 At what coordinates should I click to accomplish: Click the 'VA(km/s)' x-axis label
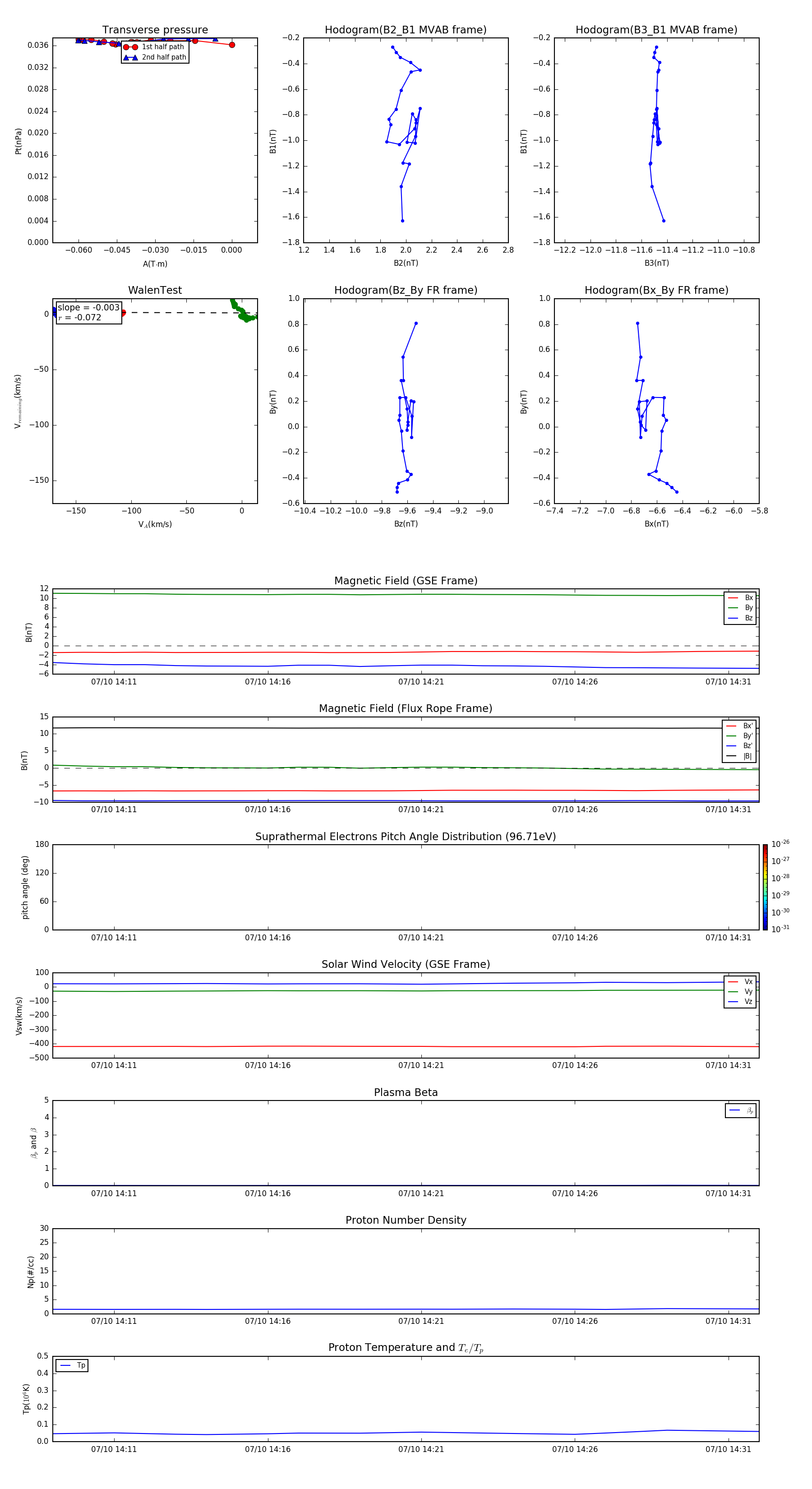[x=155, y=524]
